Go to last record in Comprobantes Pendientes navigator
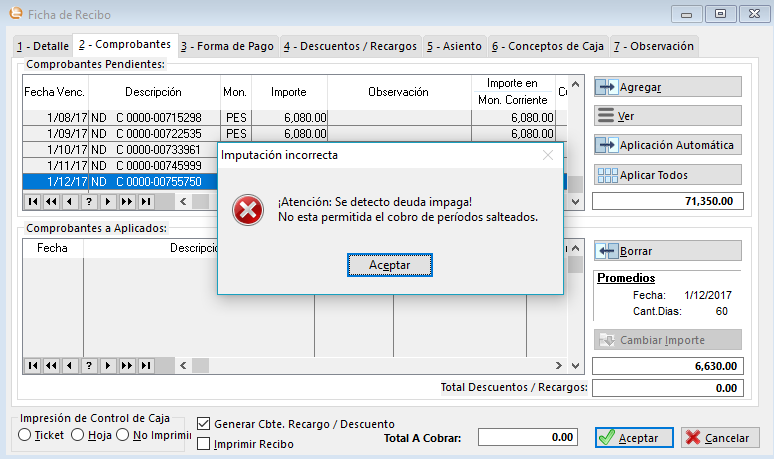Image resolution: width=774 pixels, height=459 pixels. coord(147,201)
